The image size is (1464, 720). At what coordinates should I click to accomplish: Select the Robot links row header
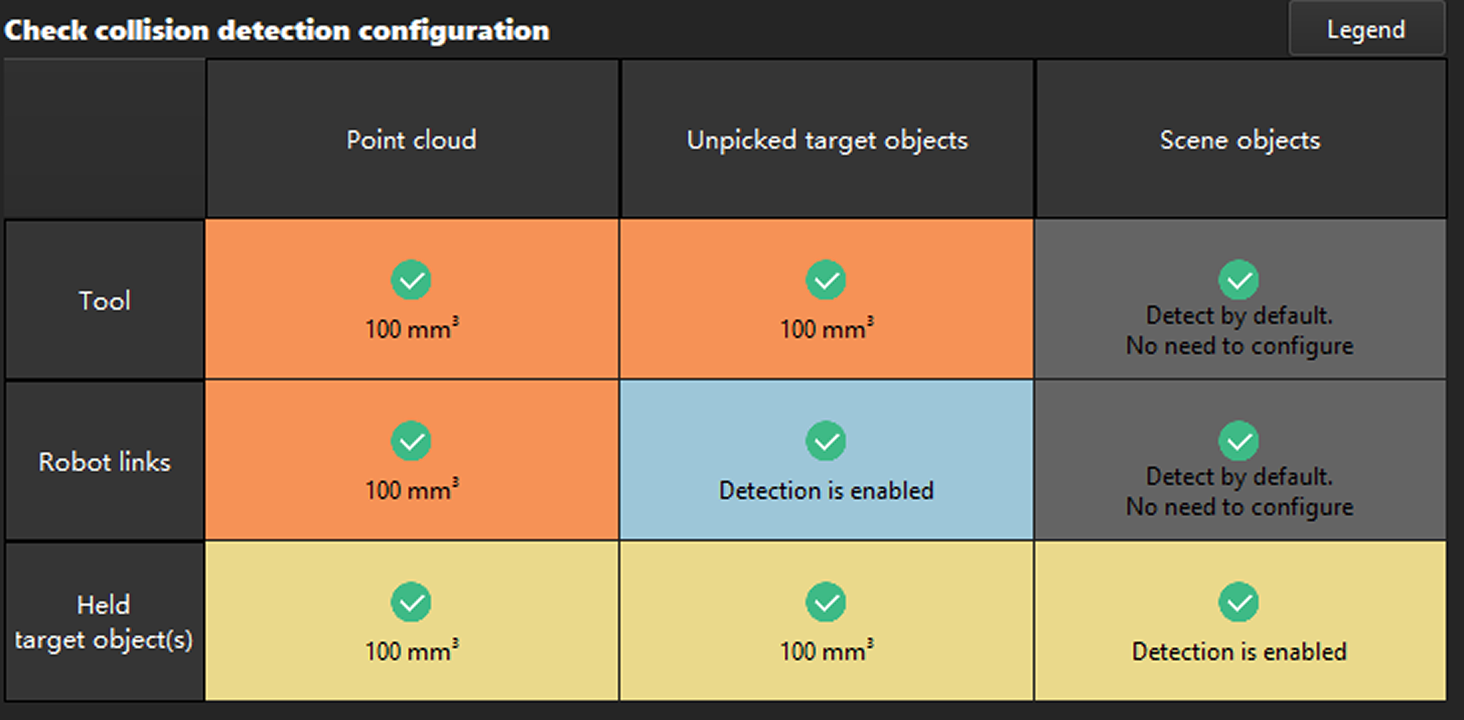(105, 462)
